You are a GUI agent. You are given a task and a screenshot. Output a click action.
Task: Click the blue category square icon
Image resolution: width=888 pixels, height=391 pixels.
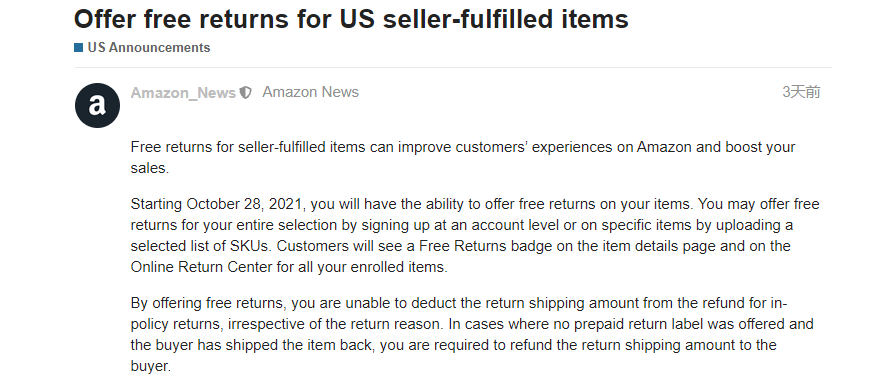pyautogui.click(x=79, y=48)
